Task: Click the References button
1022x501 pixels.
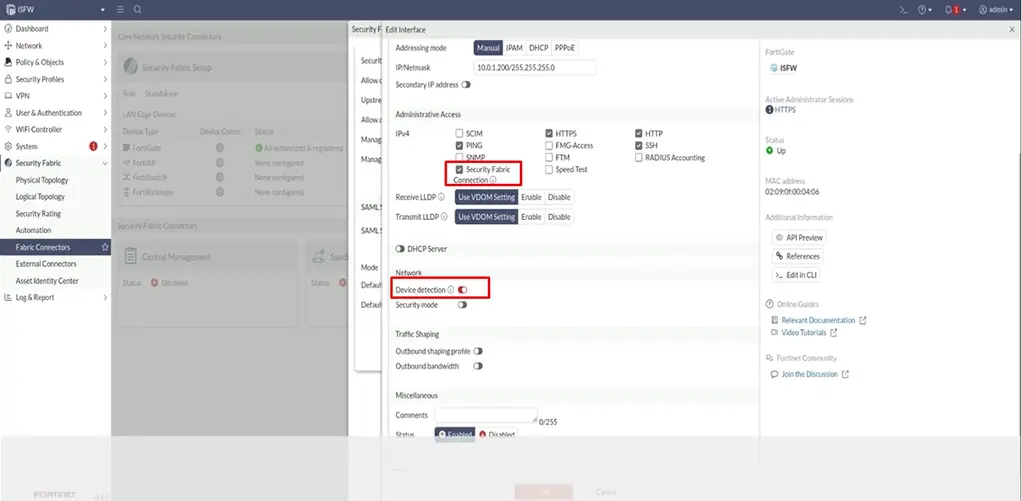Action: click(x=798, y=256)
